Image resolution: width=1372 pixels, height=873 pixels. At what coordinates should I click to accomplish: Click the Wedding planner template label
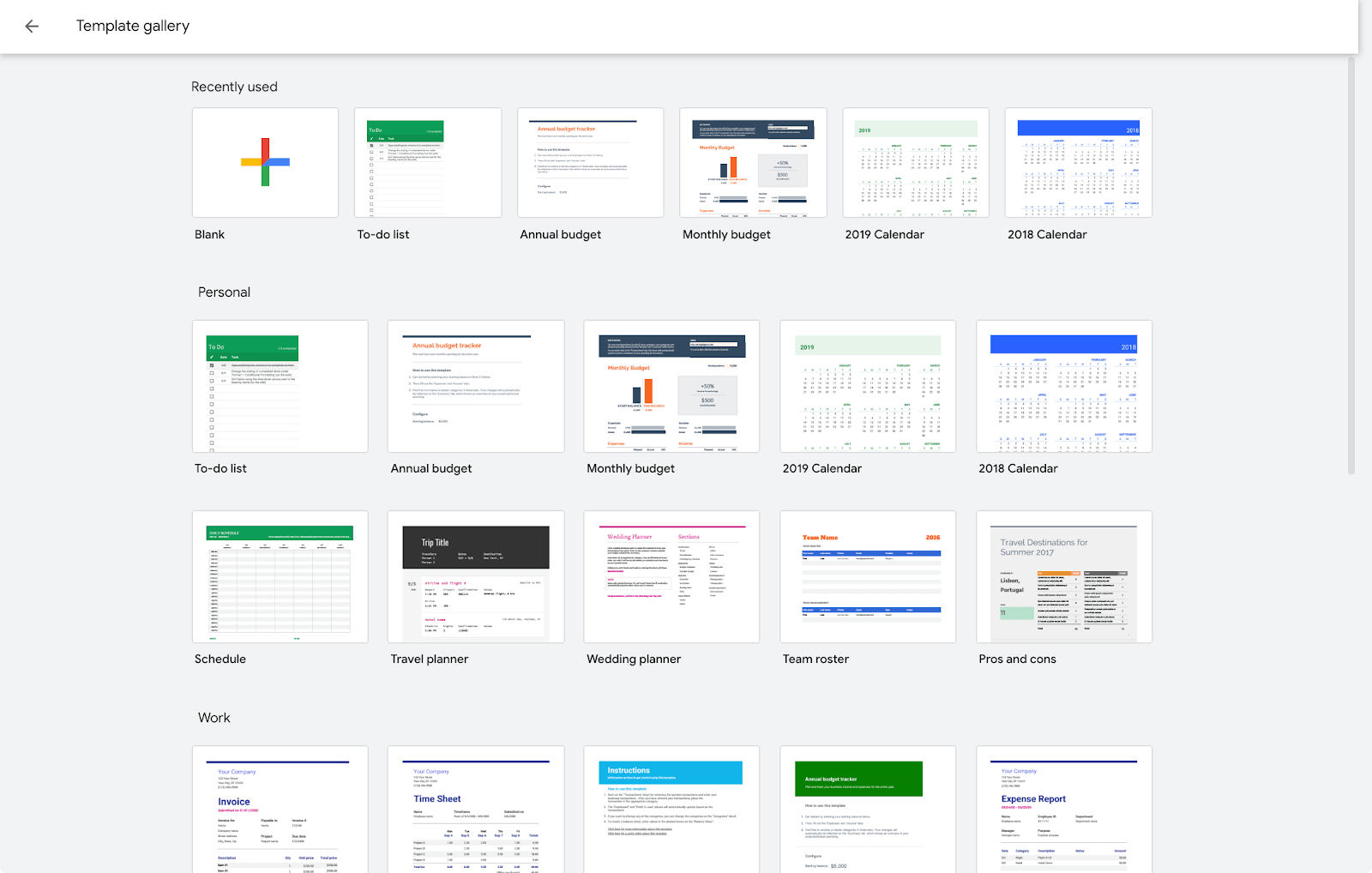pos(634,659)
